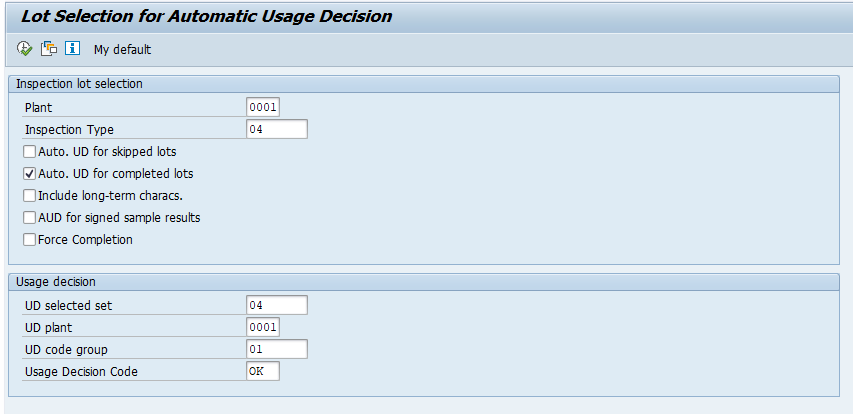
Task: Select the Inspection Type field
Action: pos(277,129)
